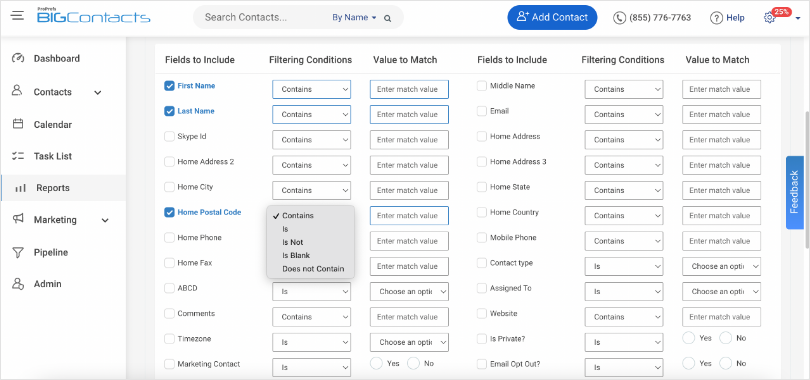Expand the Contacts sidebar submenu chevron
Screen dimensions: 810x380
tap(98, 93)
